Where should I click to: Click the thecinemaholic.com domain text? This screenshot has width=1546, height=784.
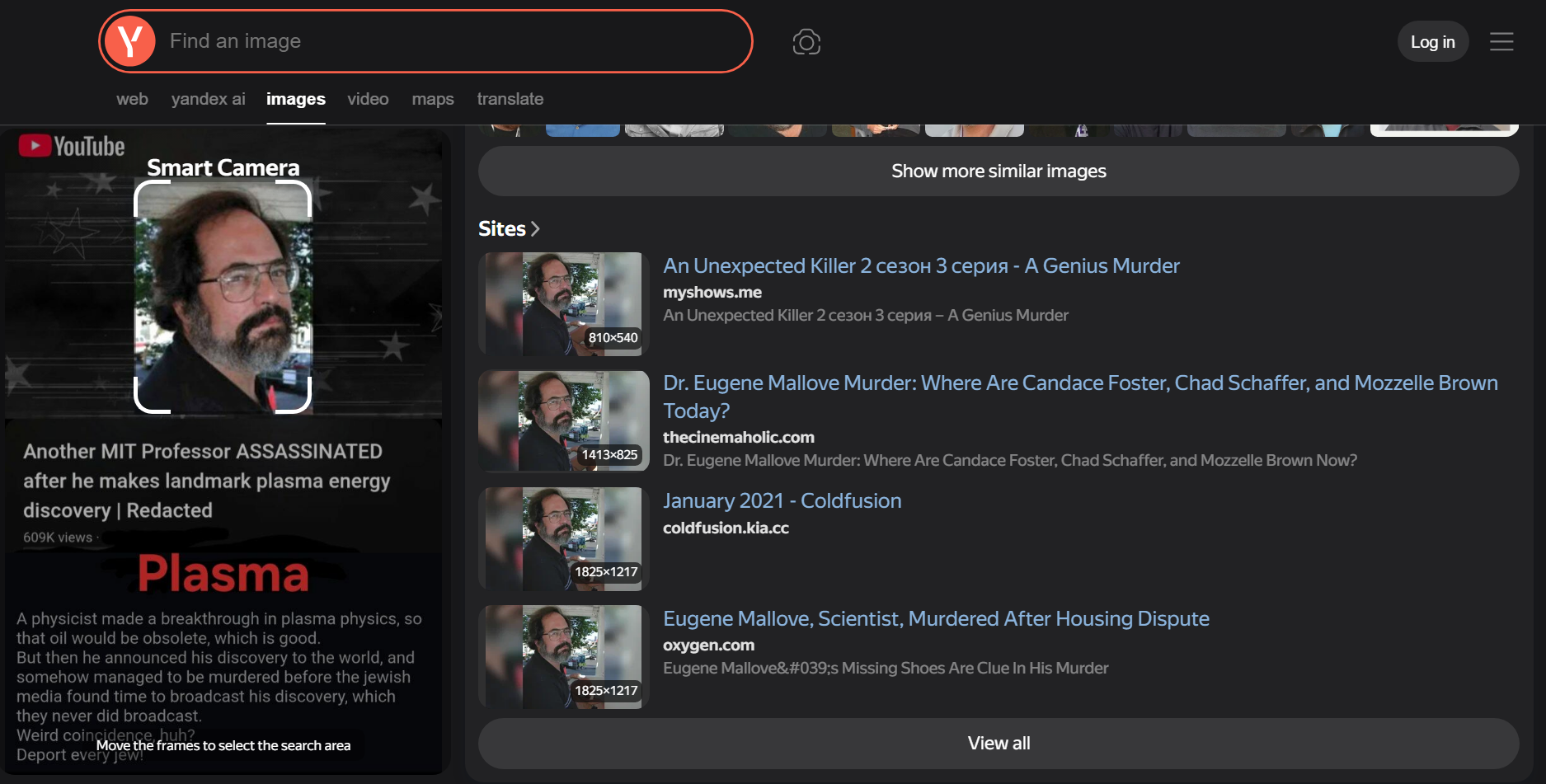point(739,438)
